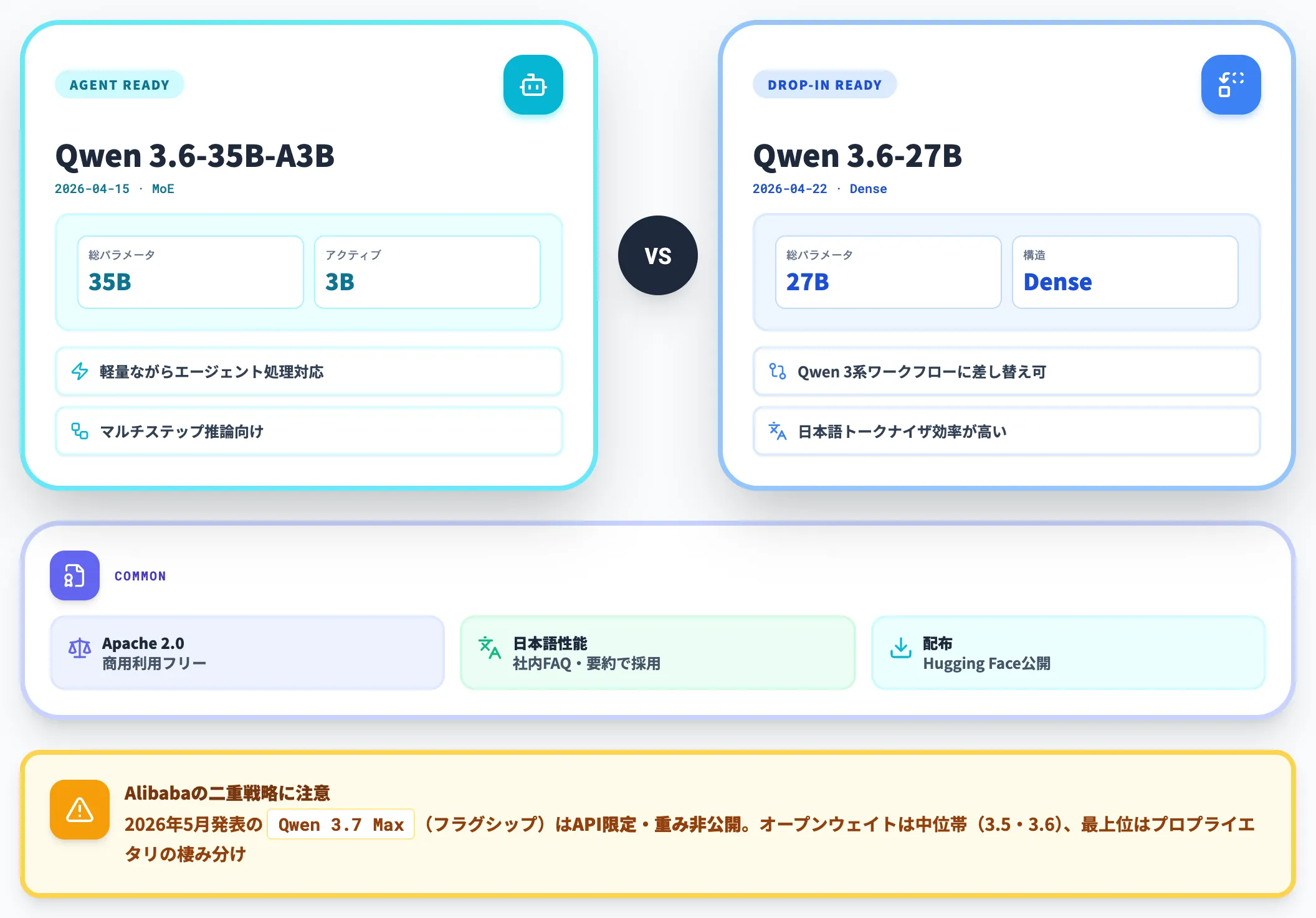This screenshot has height=918, width=1316.
Task: Click the 3B active parameter value
Action: click(x=340, y=282)
